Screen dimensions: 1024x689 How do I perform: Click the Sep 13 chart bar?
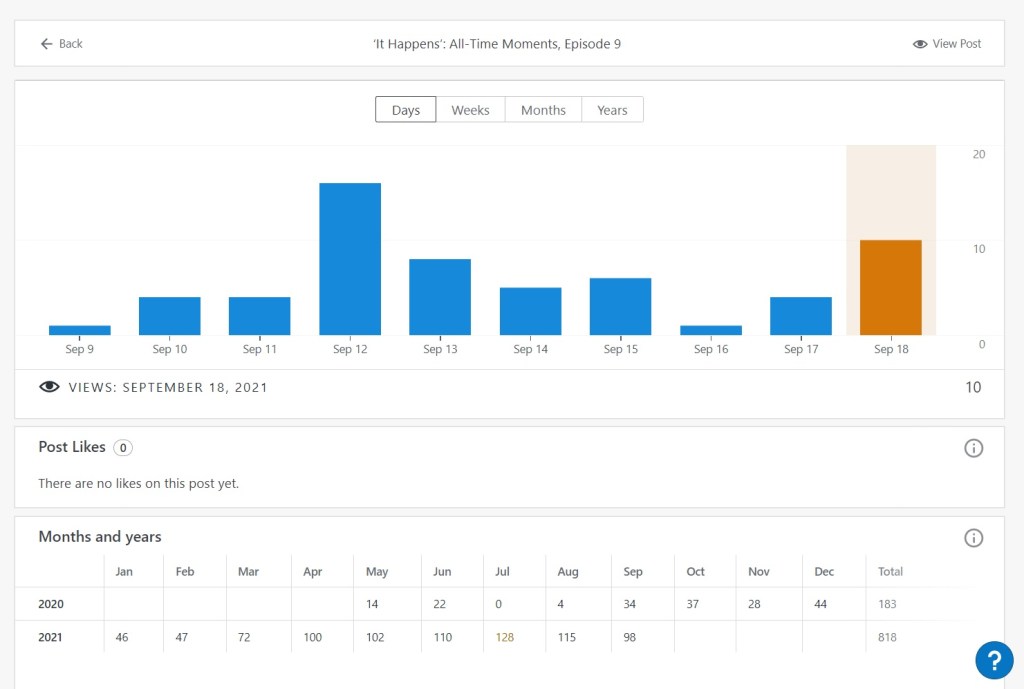pyautogui.click(x=440, y=297)
